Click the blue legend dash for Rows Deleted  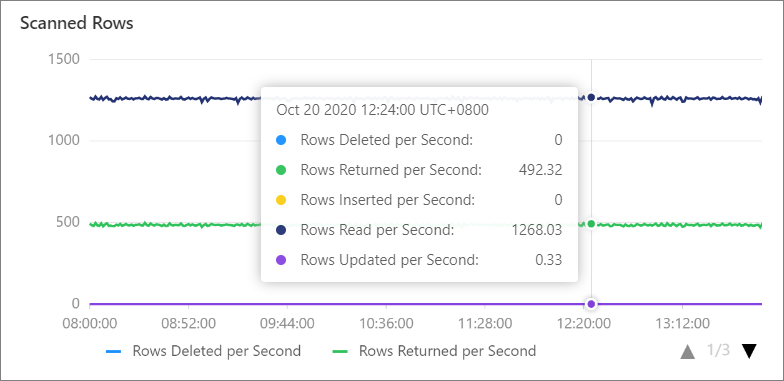pos(114,352)
